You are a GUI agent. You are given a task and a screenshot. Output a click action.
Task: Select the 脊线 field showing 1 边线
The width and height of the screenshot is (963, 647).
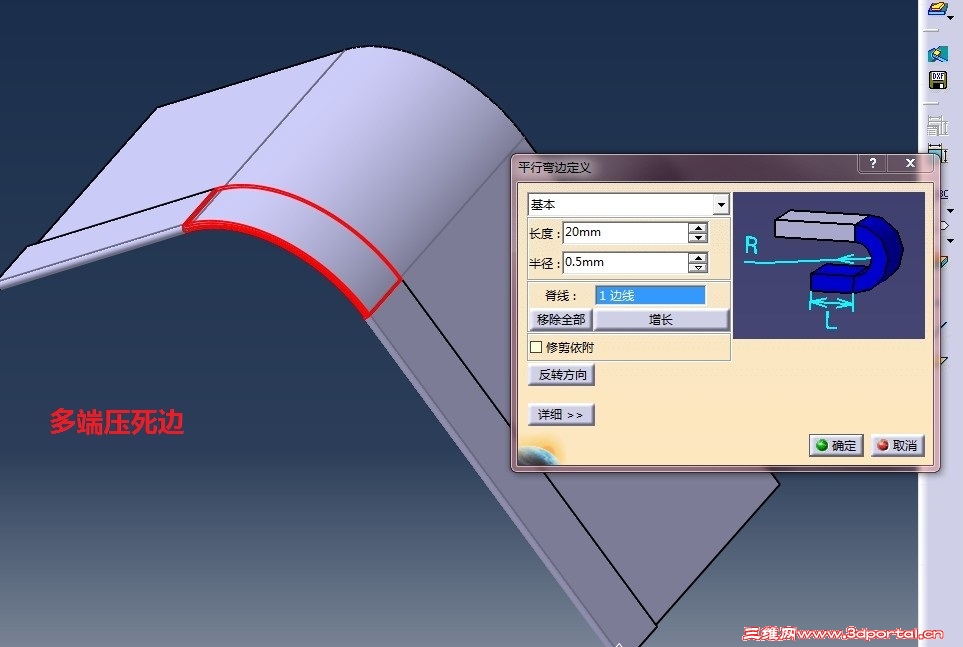pos(650,296)
